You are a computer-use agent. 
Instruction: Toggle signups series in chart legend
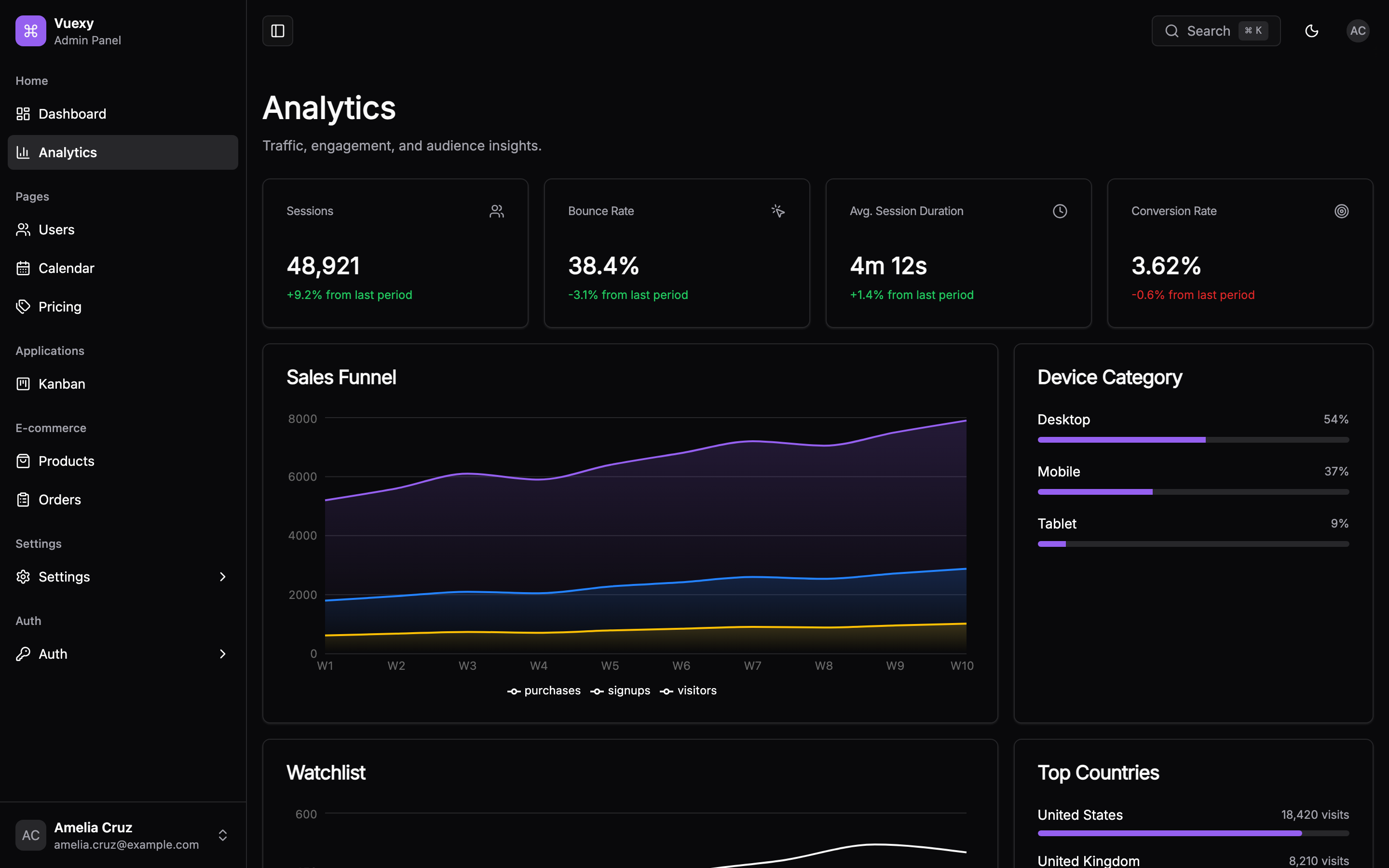(620, 691)
